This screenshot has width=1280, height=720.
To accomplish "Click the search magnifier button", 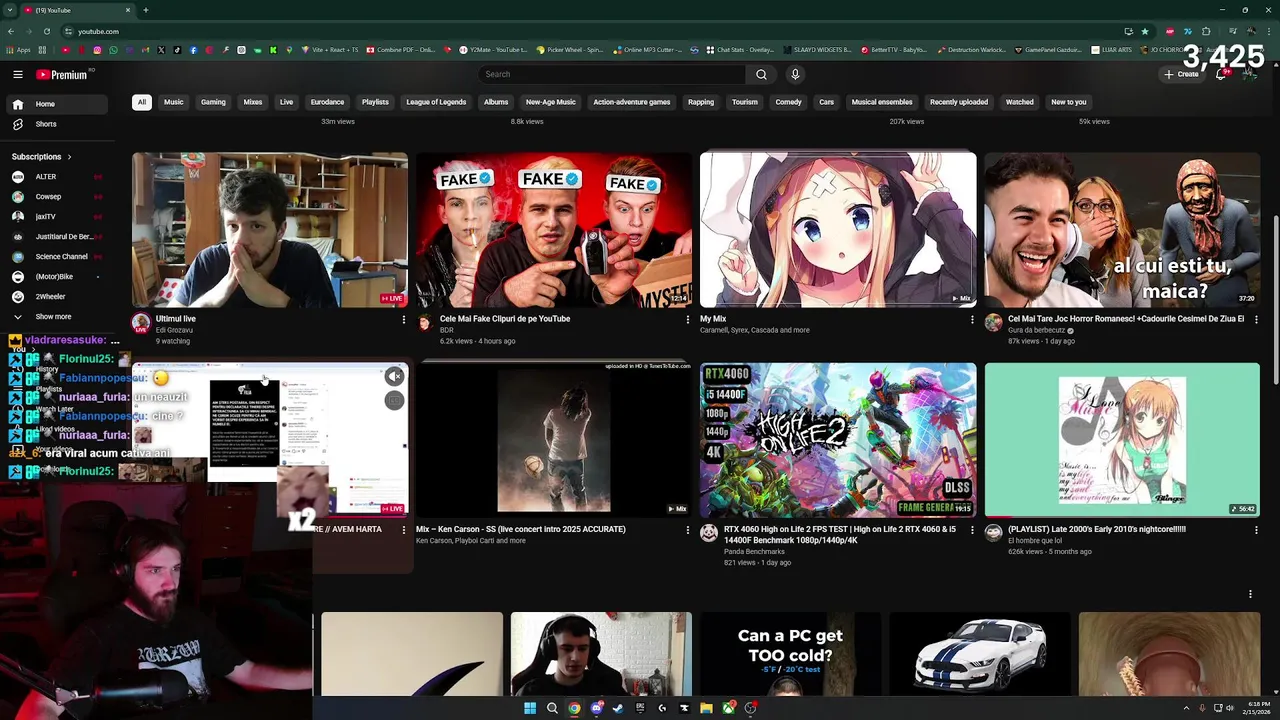I will click(761, 74).
